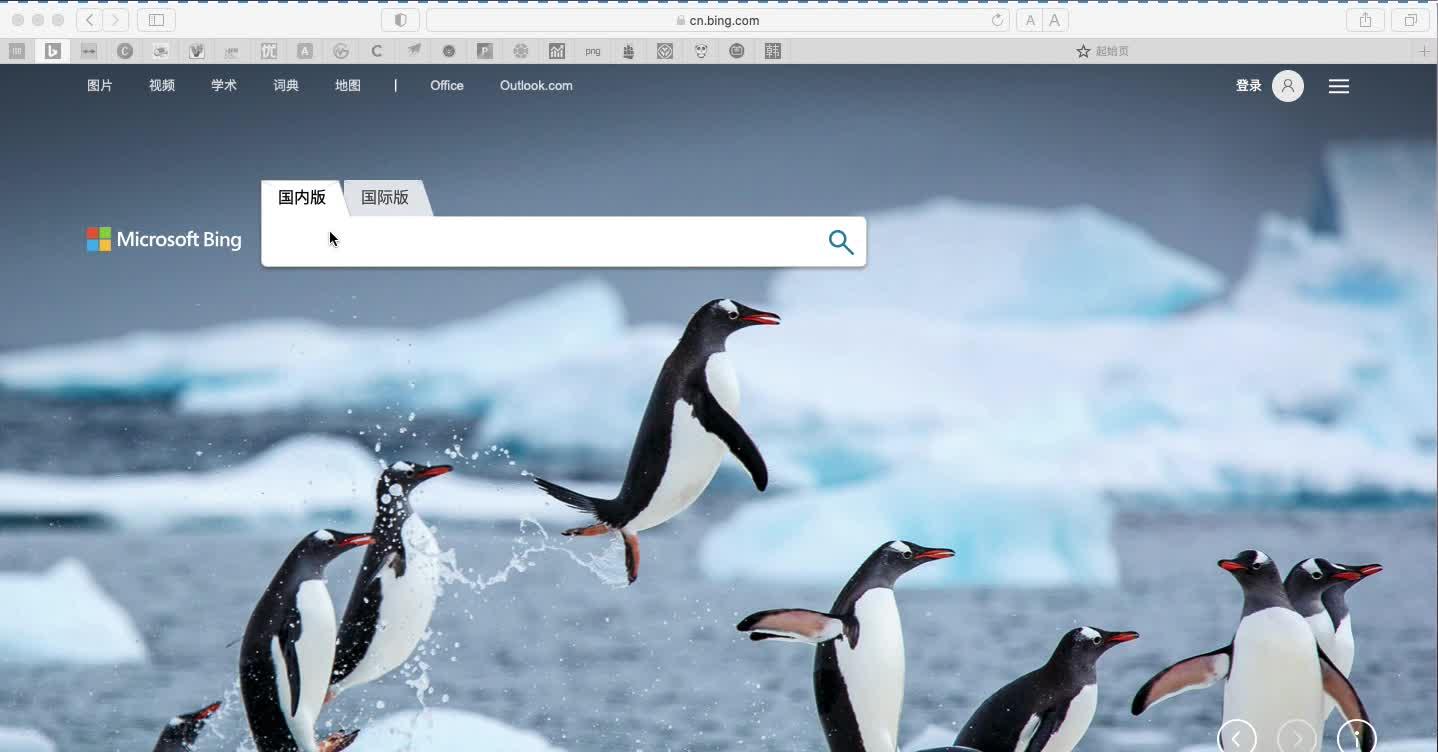1438x752 pixels.
Task: Open the sailing ship pinned tab
Action: [629, 51]
